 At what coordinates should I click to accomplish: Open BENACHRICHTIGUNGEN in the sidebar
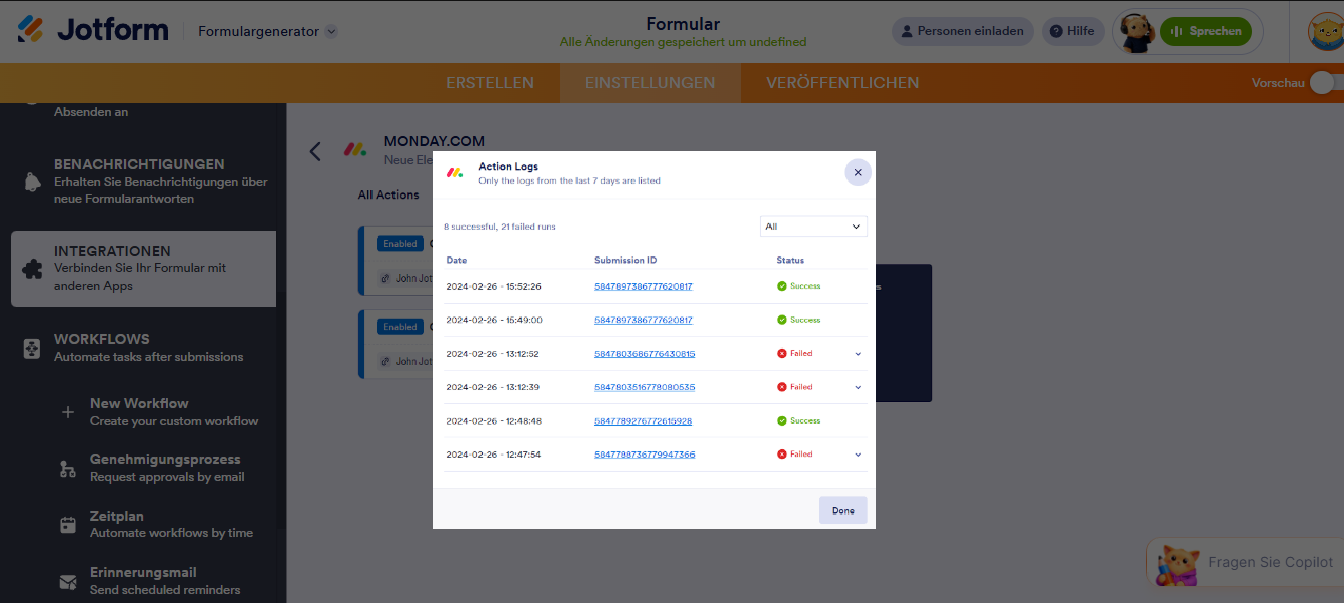(161, 180)
